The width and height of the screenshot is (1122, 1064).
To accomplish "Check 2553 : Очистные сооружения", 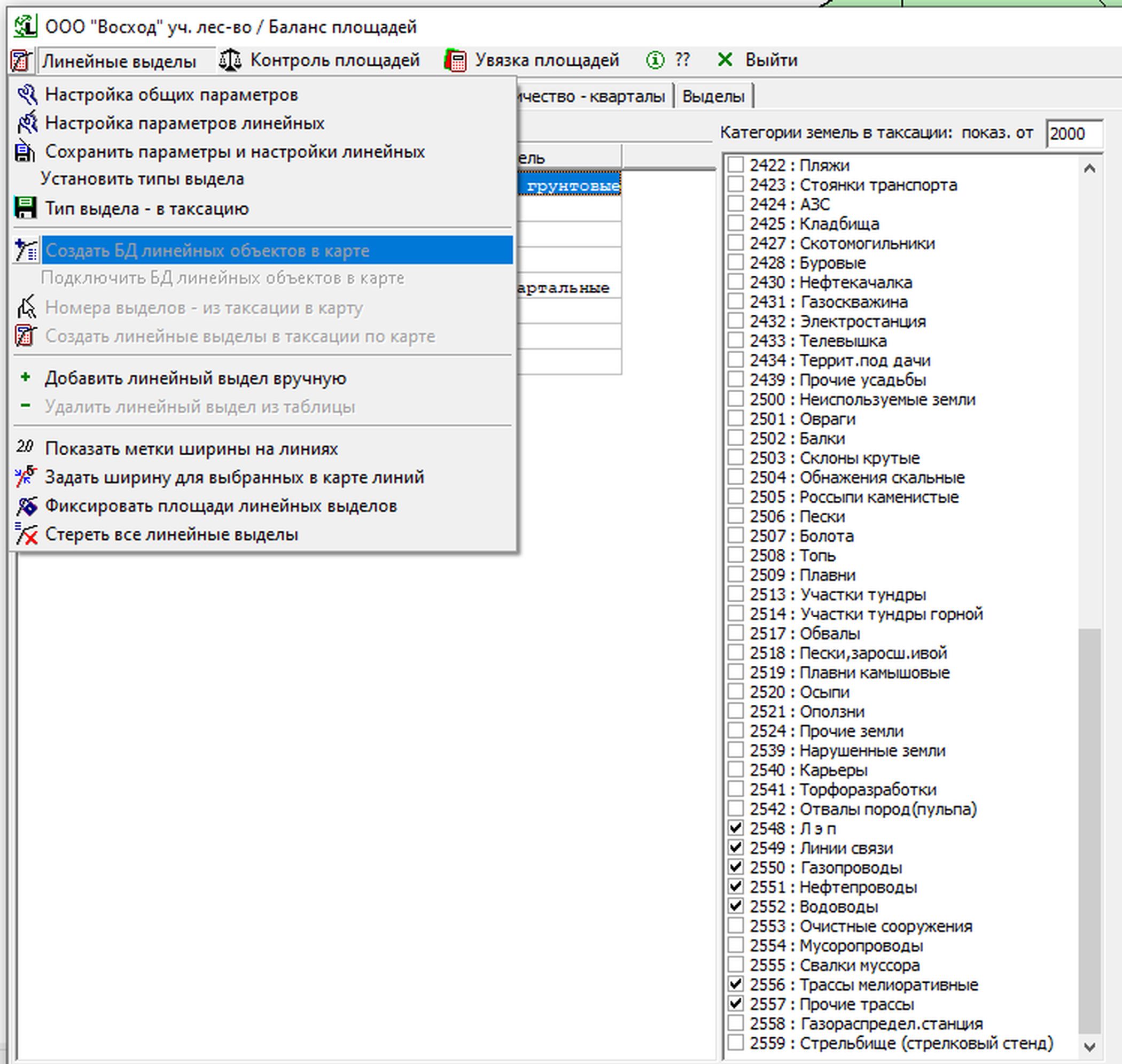I will click(x=735, y=926).
